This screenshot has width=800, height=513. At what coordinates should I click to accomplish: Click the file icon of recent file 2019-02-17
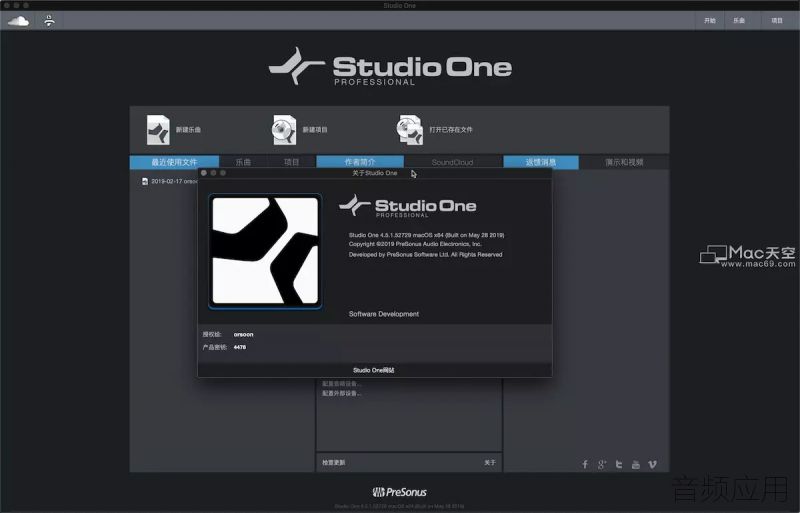tap(145, 181)
